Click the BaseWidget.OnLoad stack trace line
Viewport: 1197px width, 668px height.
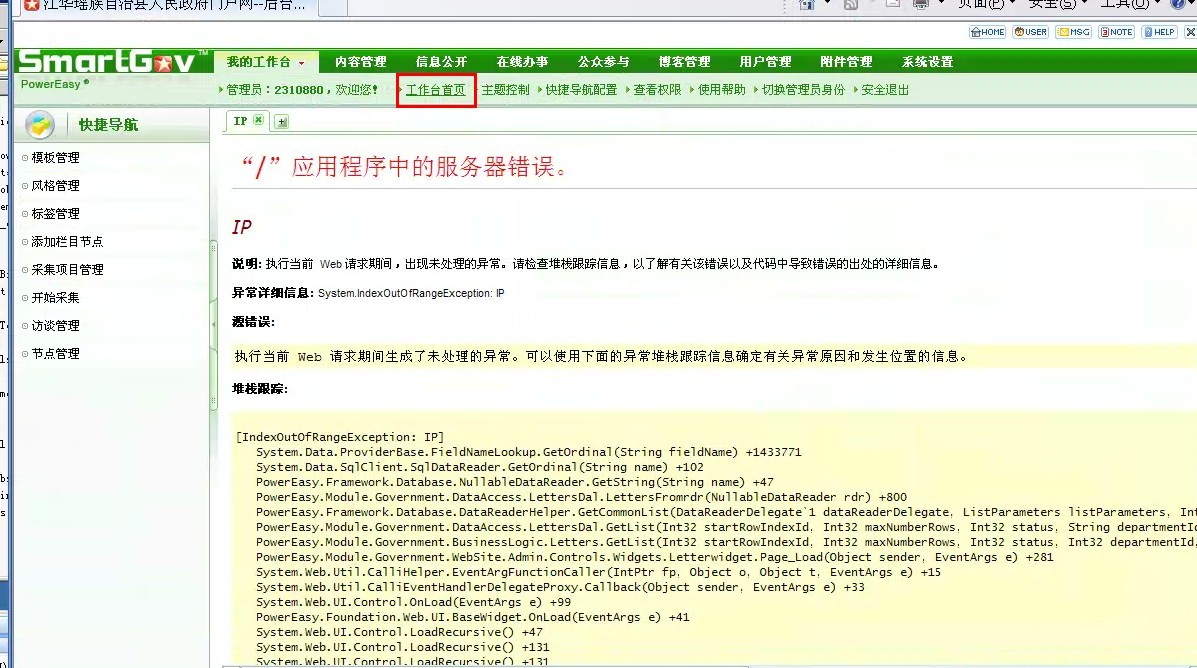coord(473,617)
